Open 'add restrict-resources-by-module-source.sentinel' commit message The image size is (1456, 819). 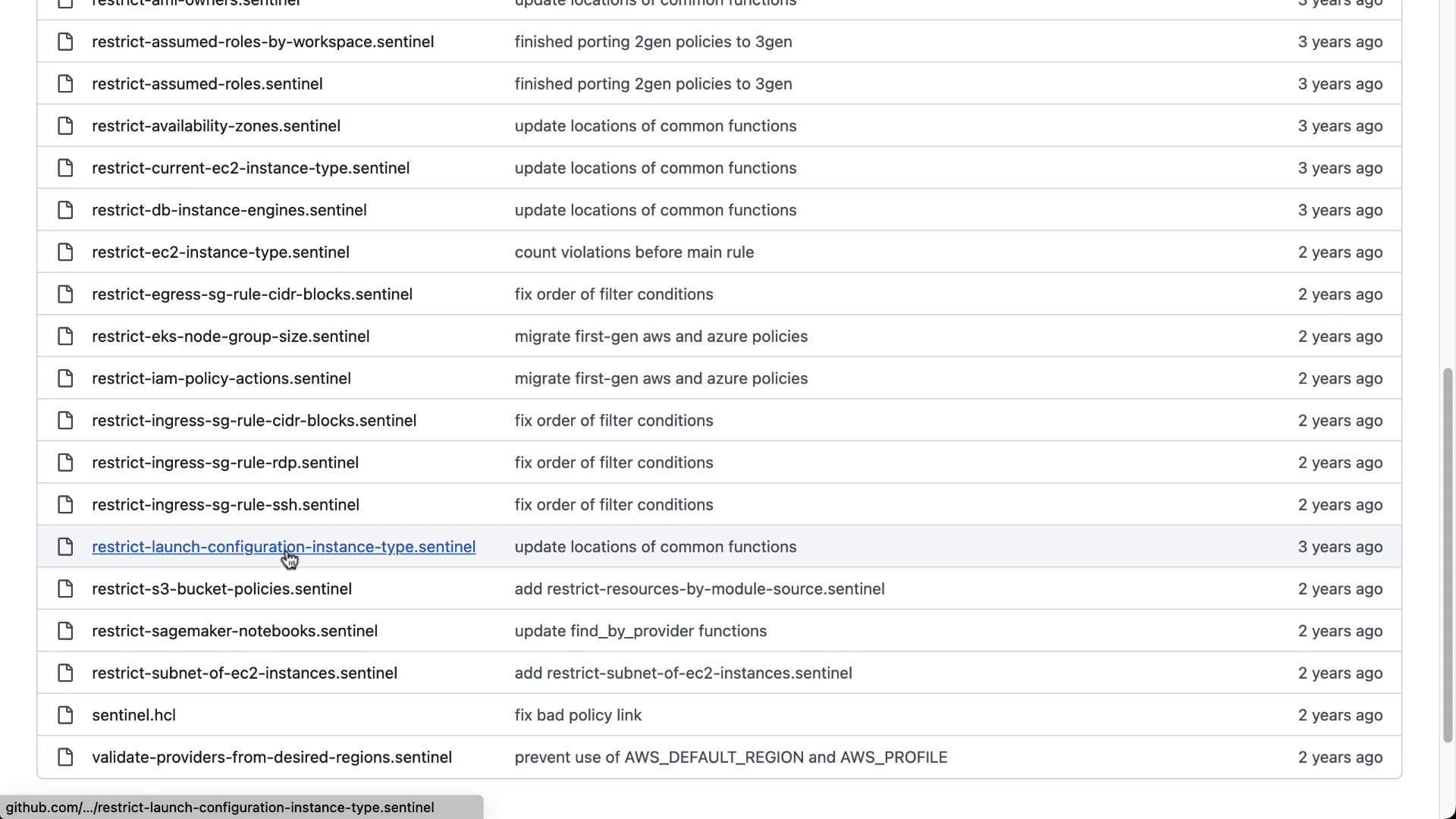coord(699,589)
